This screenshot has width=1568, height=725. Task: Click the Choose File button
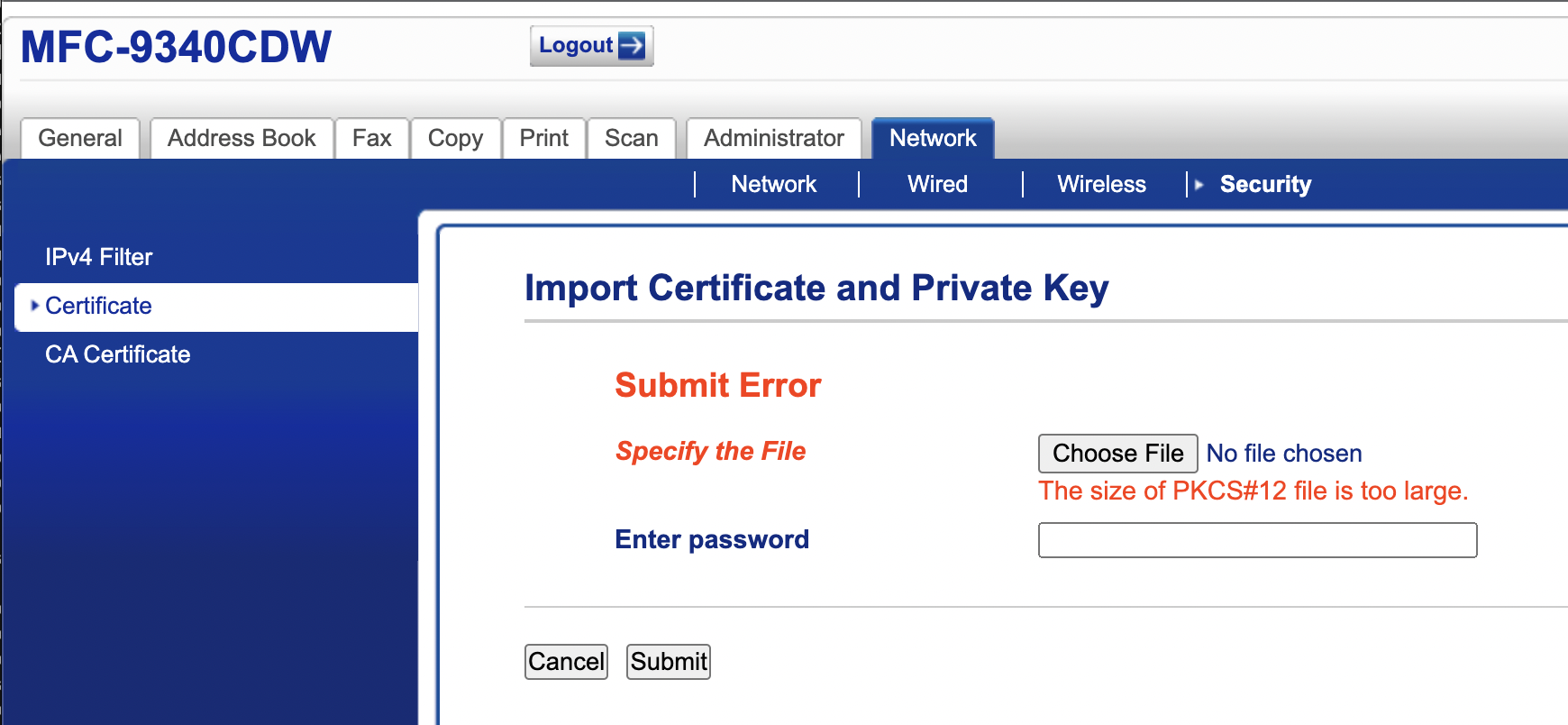click(1117, 453)
